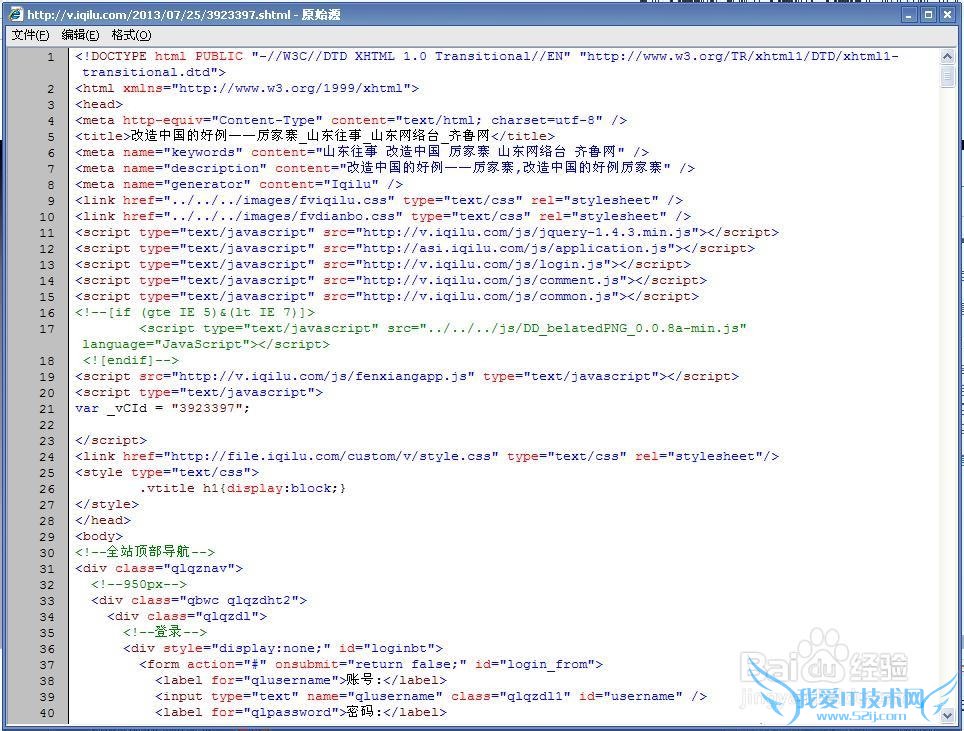Click the <html xmlns> tag line 2

click(x=247, y=89)
